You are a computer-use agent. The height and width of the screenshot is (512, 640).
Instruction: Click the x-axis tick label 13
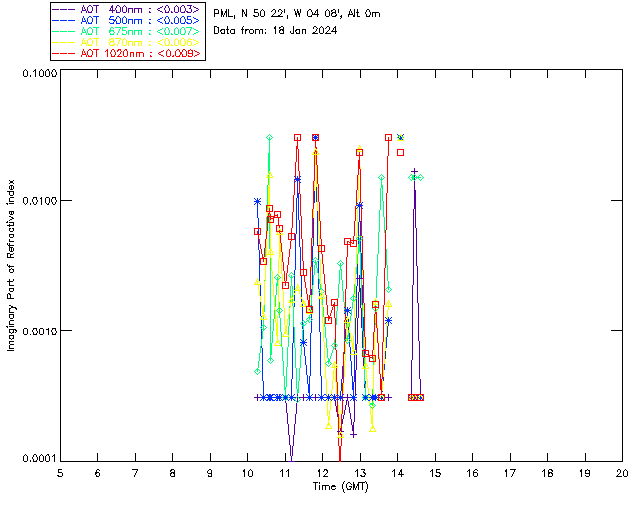[x=360, y=473]
